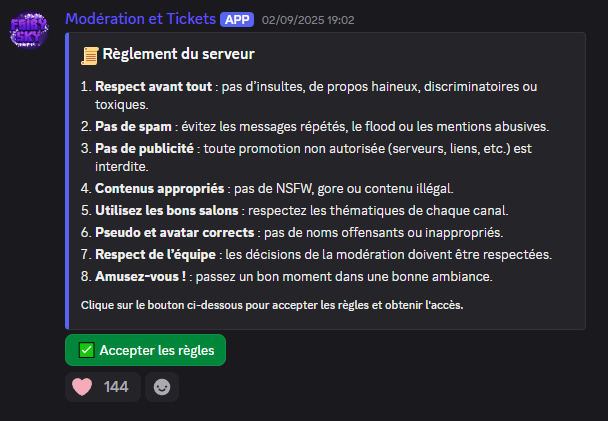Click the "Pas de publicité" rule text
608x421 pixels.
coord(145,149)
